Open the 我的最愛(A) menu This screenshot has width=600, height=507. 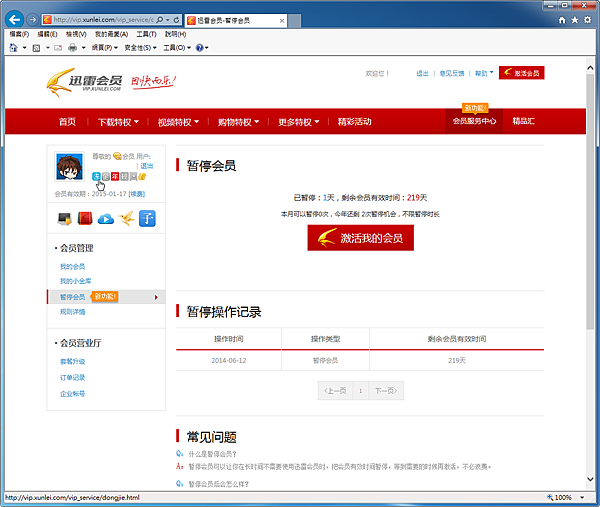point(111,34)
